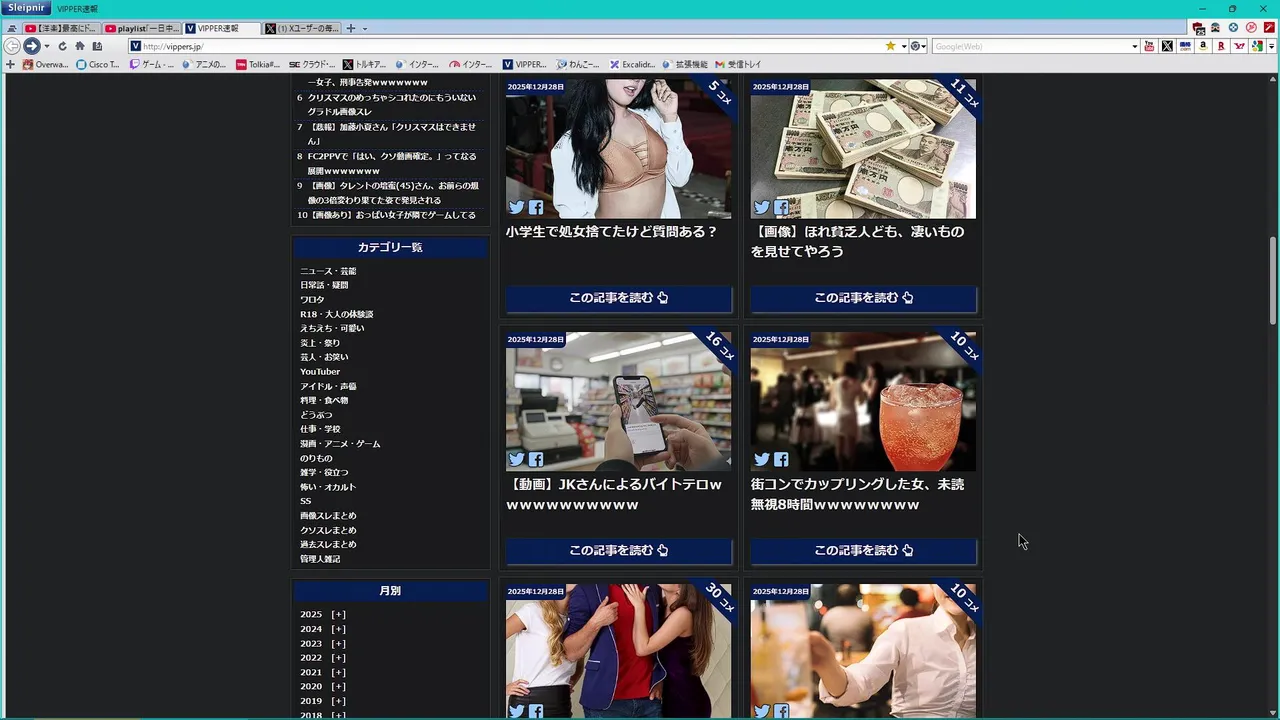
Task: Expand the 2022 monthly archive
Action: coord(339,658)
